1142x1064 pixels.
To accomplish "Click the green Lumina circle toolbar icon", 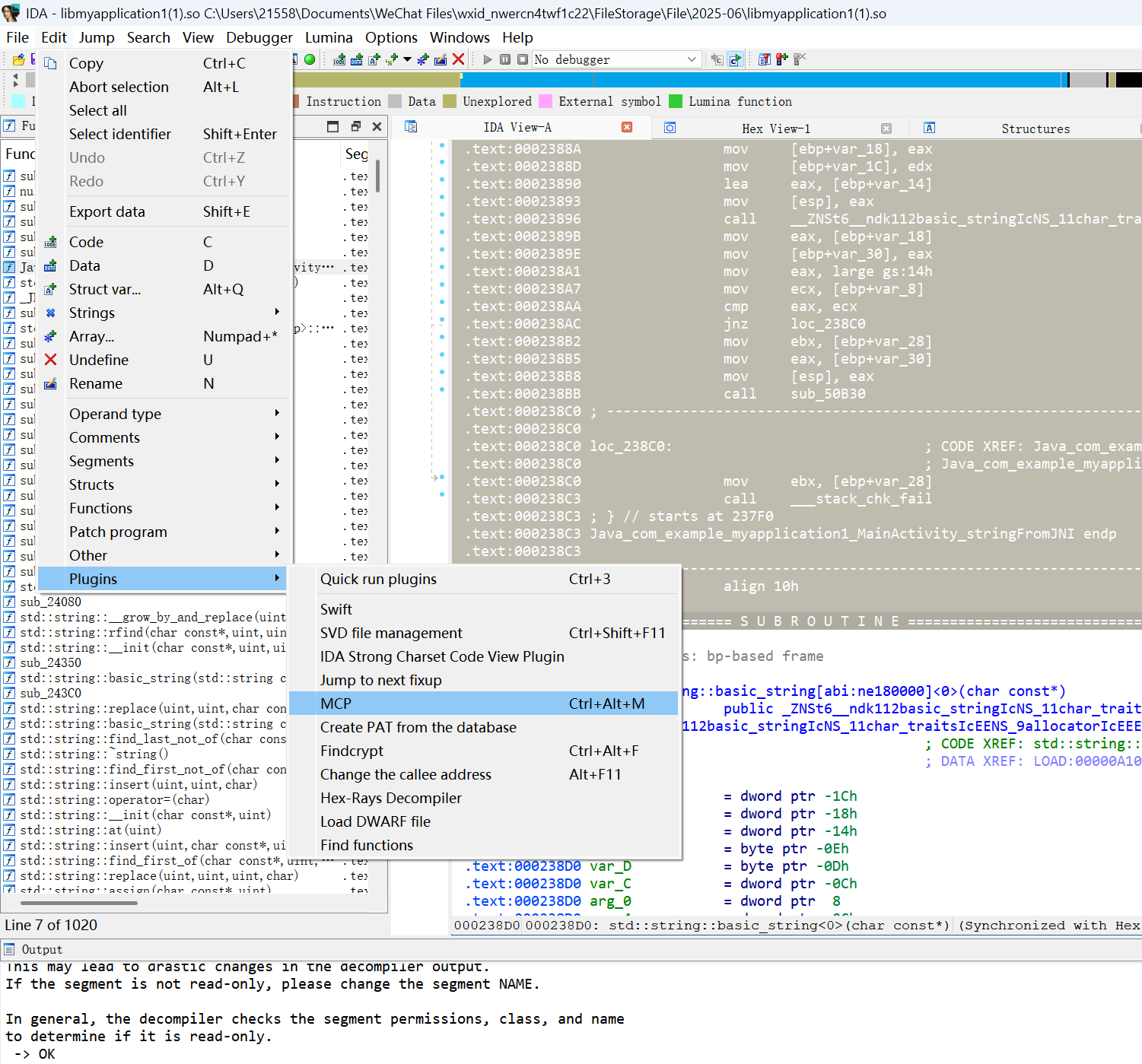I will click(x=310, y=59).
